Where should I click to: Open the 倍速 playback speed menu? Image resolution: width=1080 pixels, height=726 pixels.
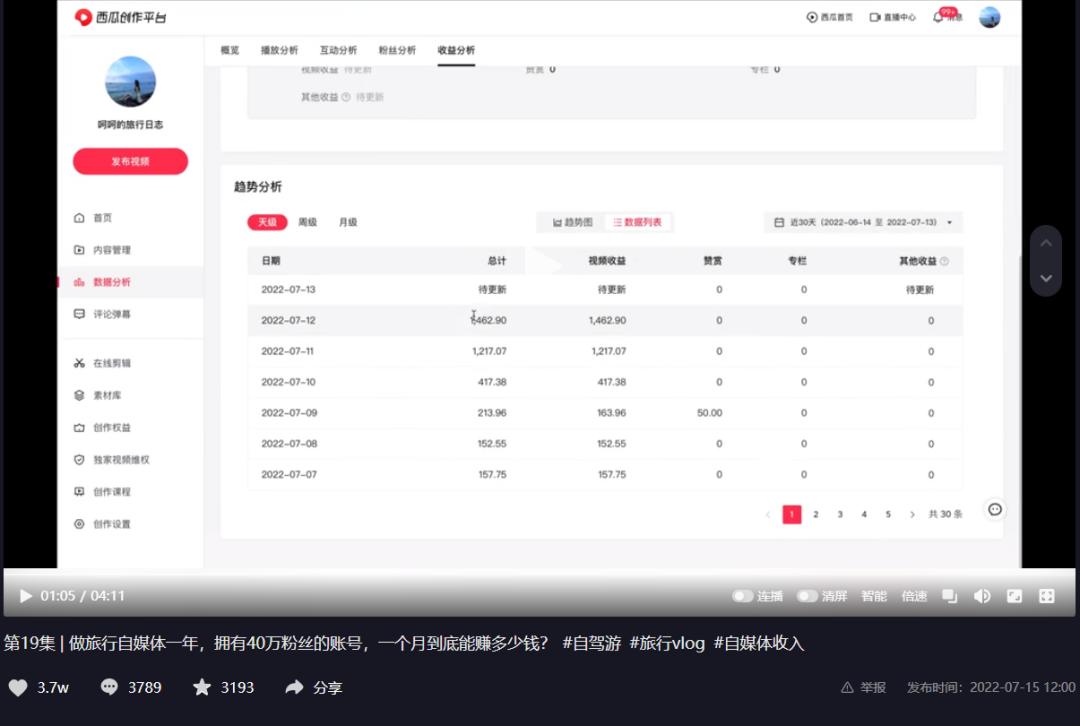(x=913, y=595)
